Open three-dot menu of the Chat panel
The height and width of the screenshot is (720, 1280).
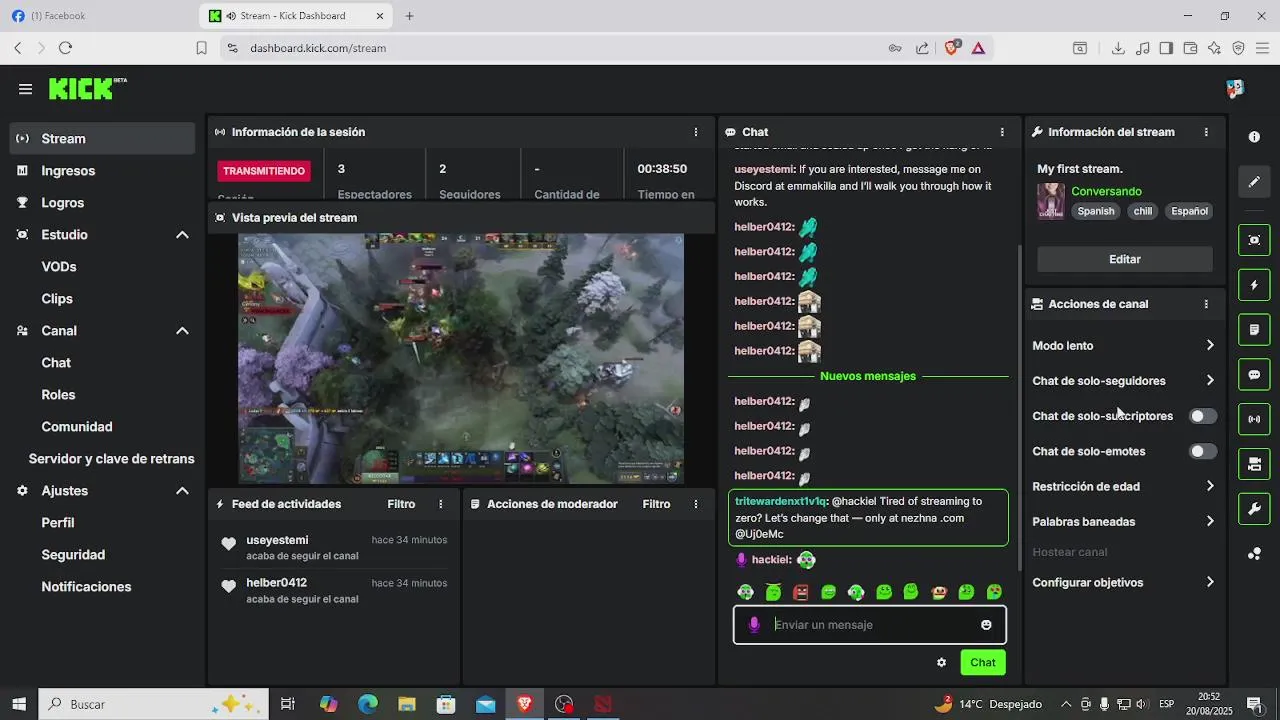coord(1002,132)
